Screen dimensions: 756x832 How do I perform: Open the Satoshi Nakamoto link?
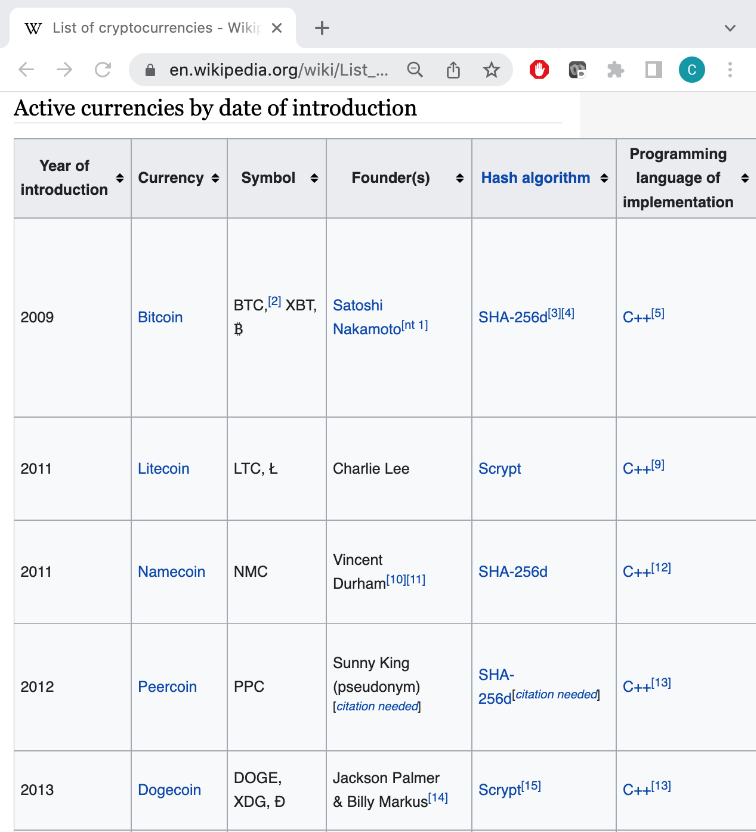pyautogui.click(x=366, y=317)
